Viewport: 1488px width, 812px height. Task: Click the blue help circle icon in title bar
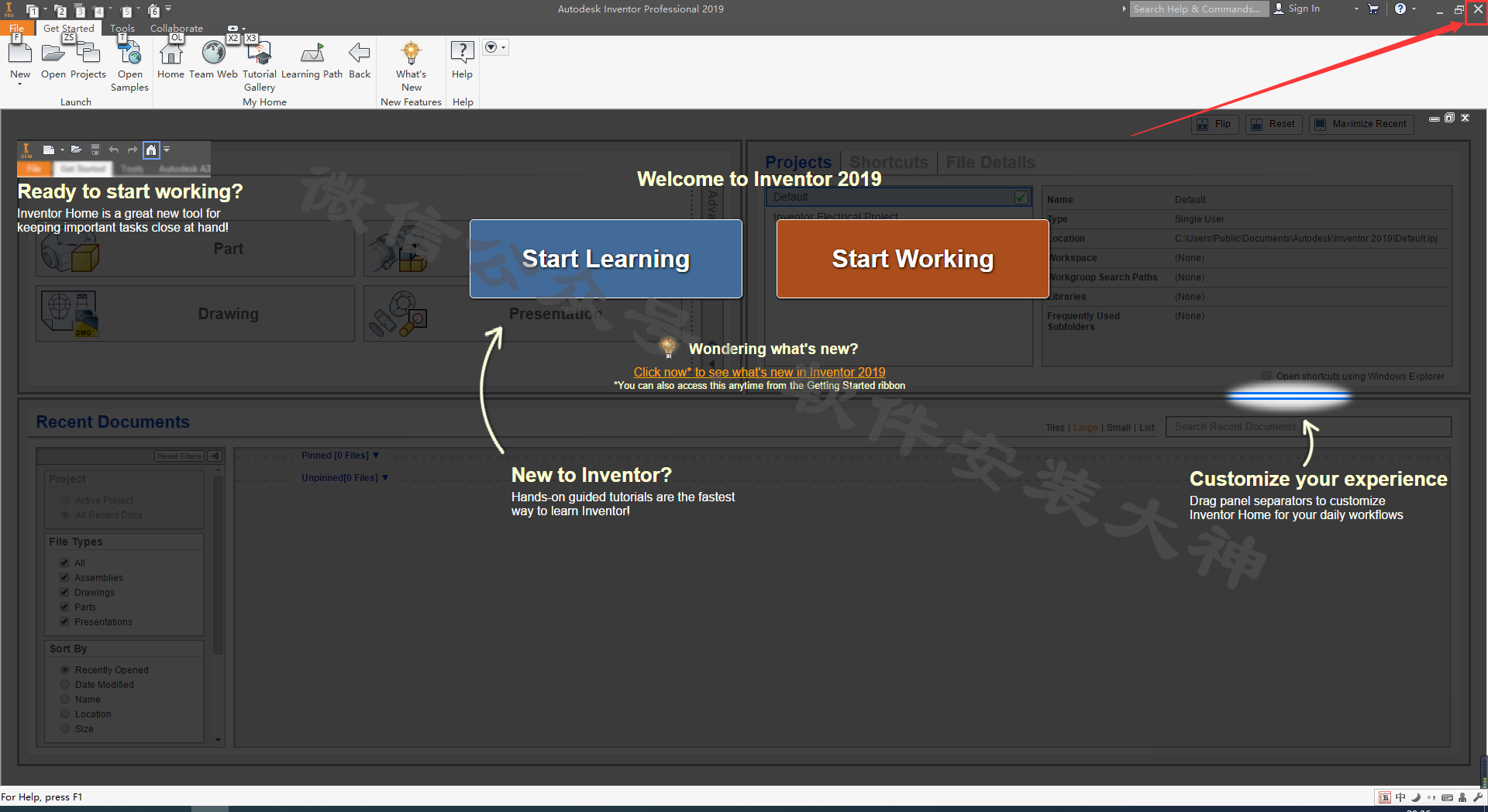point(1400,9)
